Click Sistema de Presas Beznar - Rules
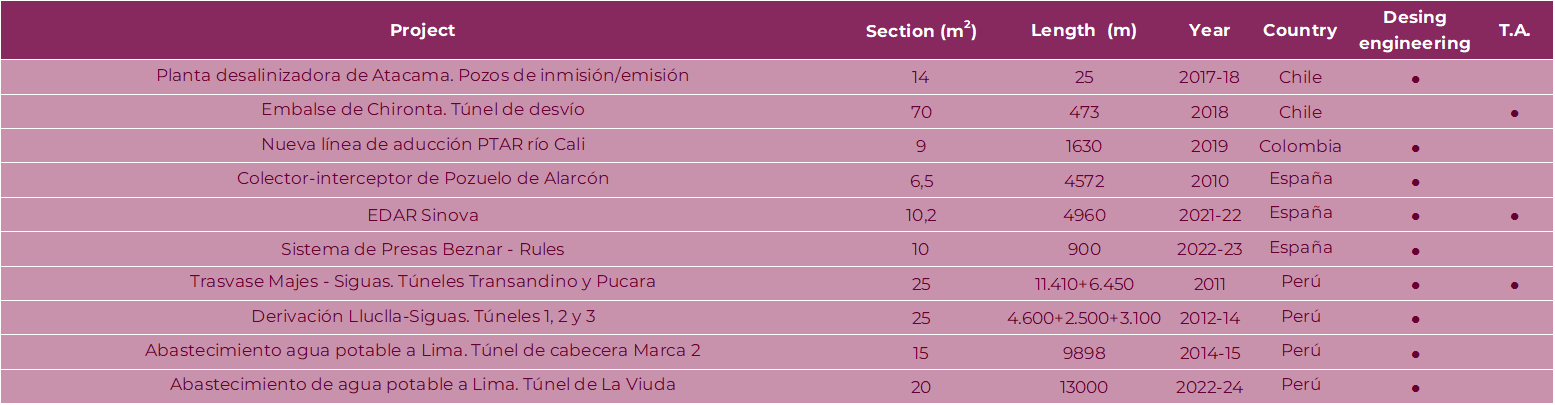 pyautogui.click(x=422, y=249)
